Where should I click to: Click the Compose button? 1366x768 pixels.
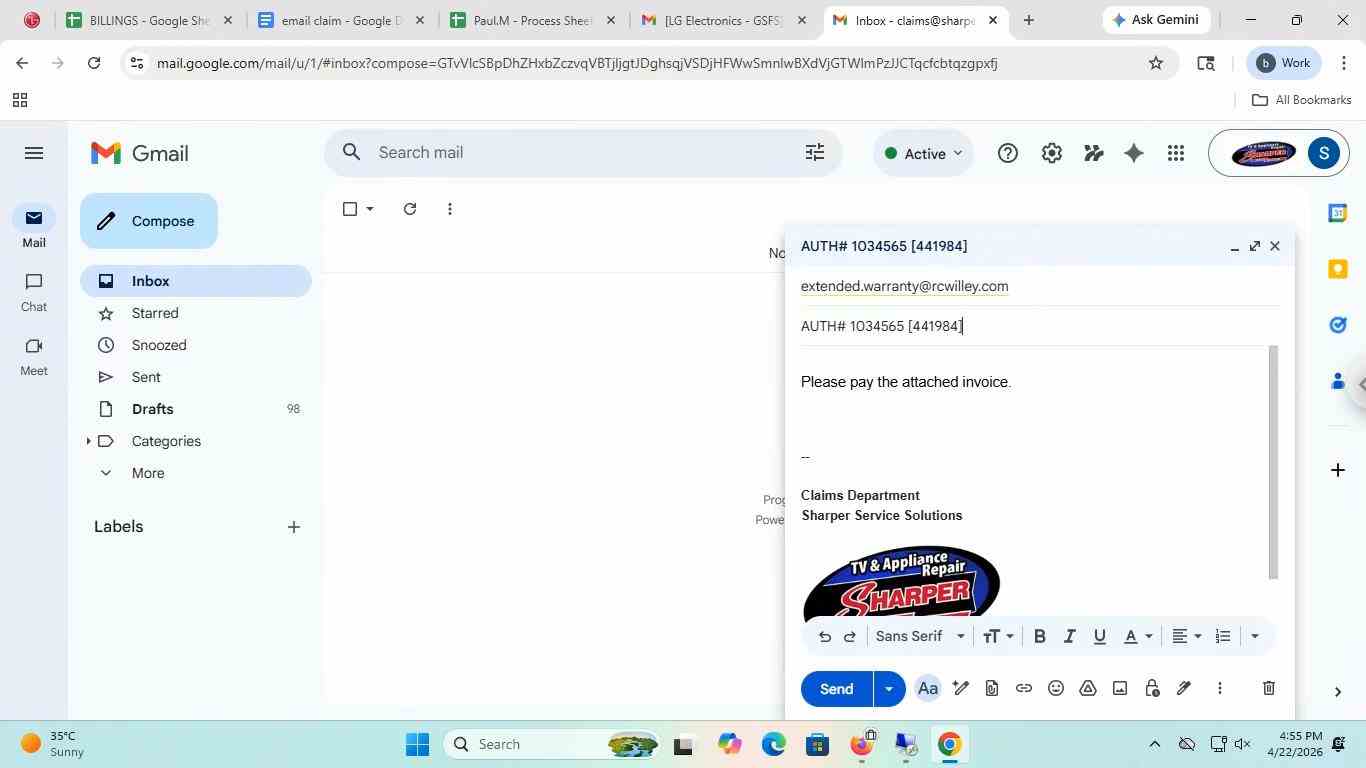point(149,221)
